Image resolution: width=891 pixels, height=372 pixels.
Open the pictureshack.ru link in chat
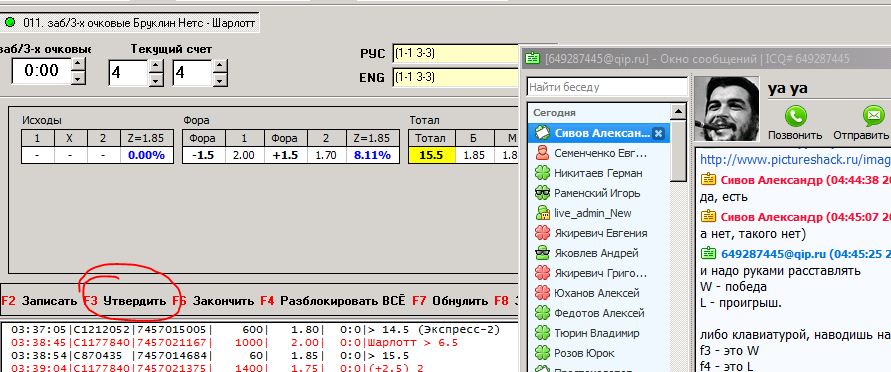[795, 160]
